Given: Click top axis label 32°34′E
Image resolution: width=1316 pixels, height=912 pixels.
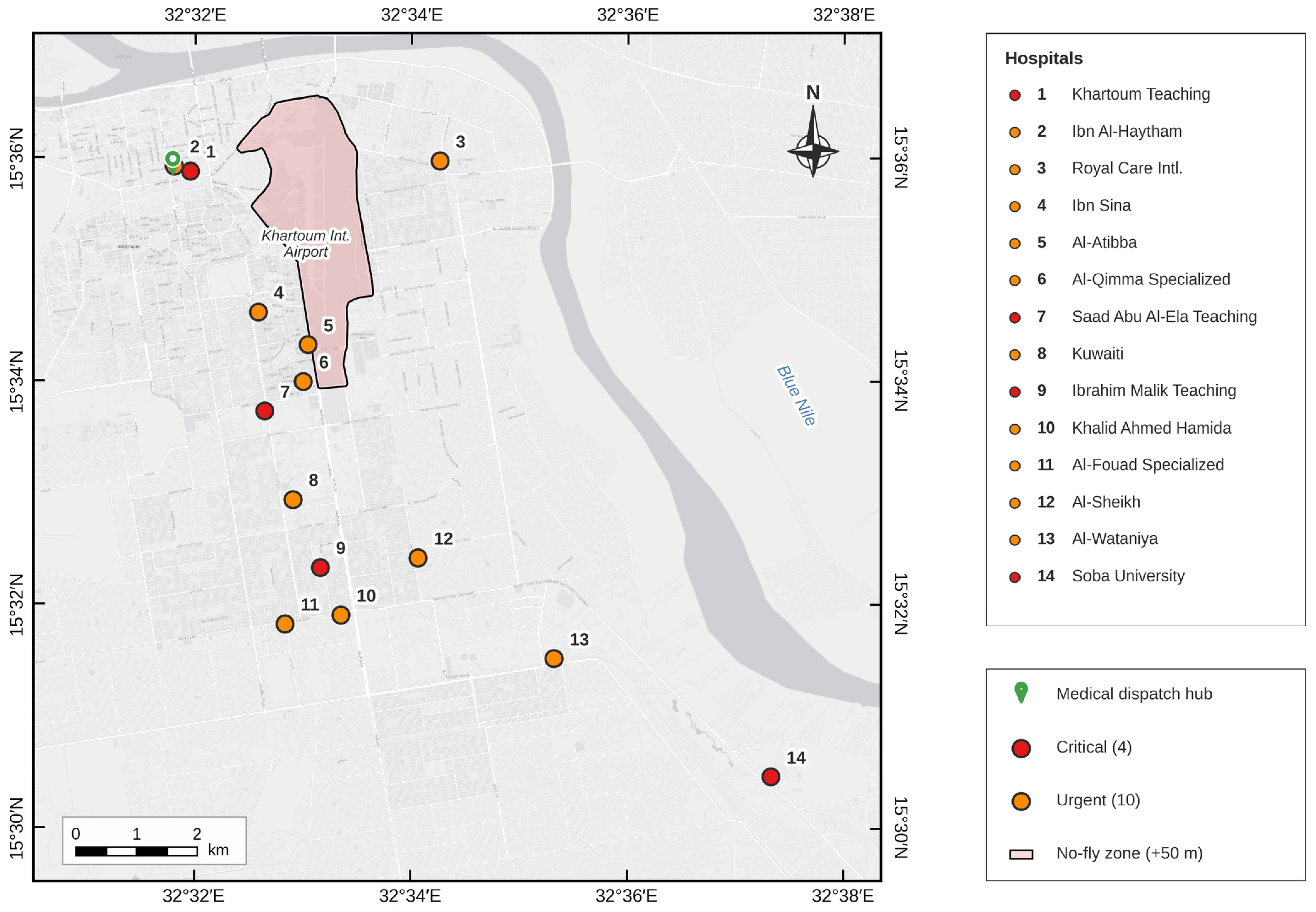Looking at the screenshot, I should tap(411, 14).
